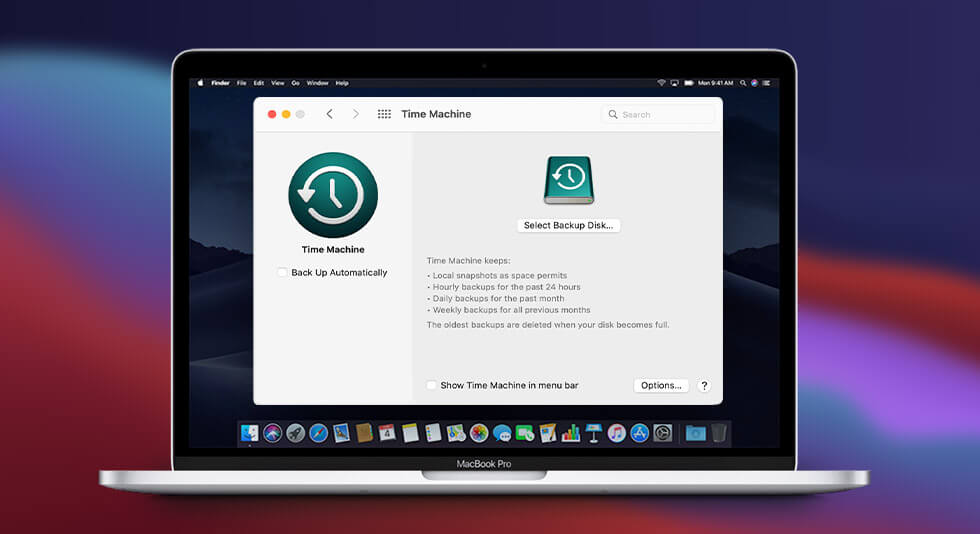This screenshot has height=534, width=980.
Task: Open Keynote from the dock
Action: (x=594, y=433)
